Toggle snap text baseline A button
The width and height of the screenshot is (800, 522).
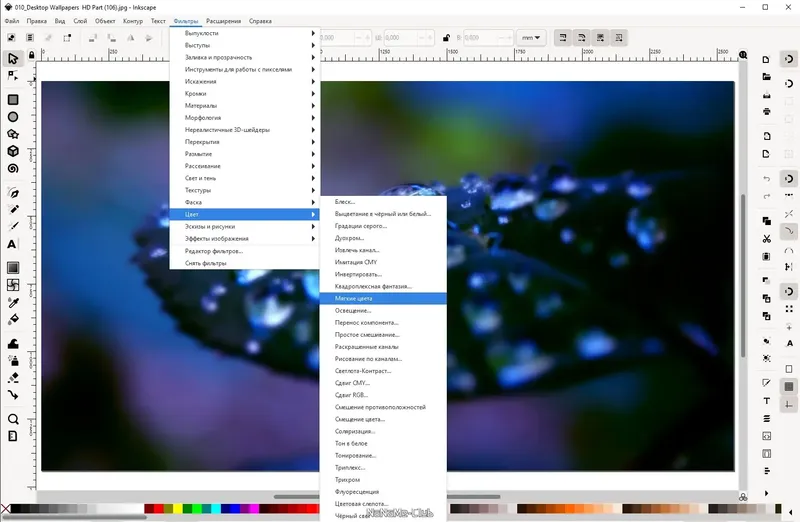789,343
